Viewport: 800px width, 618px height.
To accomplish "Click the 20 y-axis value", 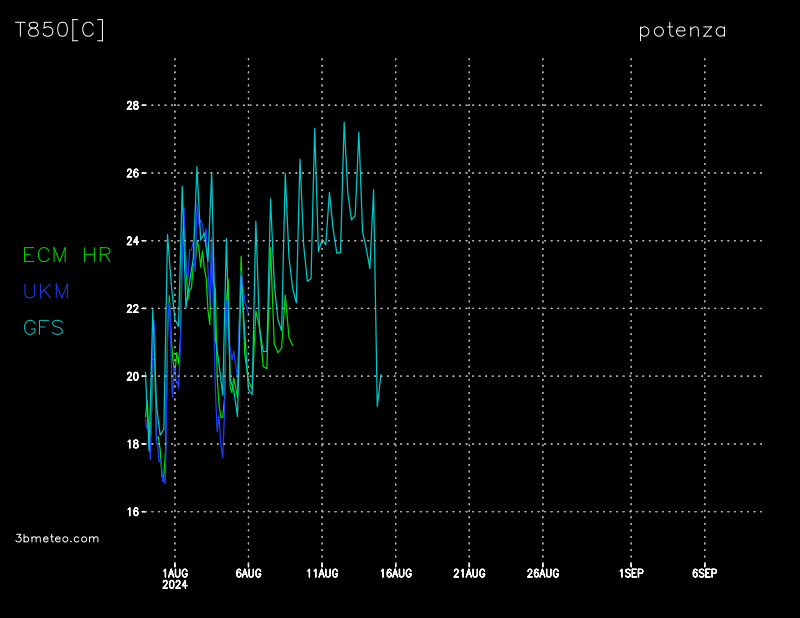I will (x=132, y=377).
